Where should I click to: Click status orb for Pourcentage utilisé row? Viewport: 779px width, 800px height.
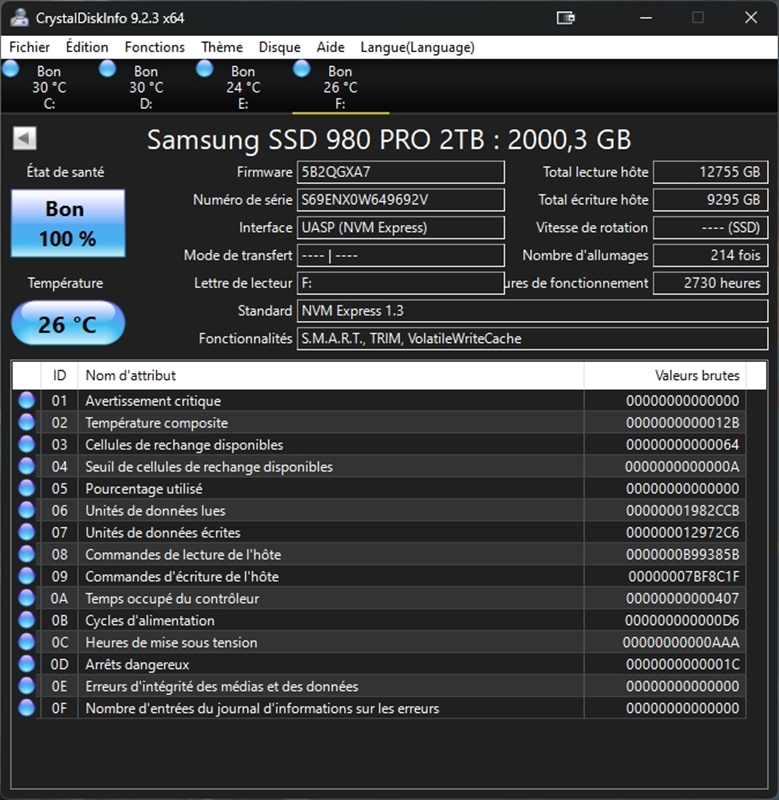[x=26, y=489]
